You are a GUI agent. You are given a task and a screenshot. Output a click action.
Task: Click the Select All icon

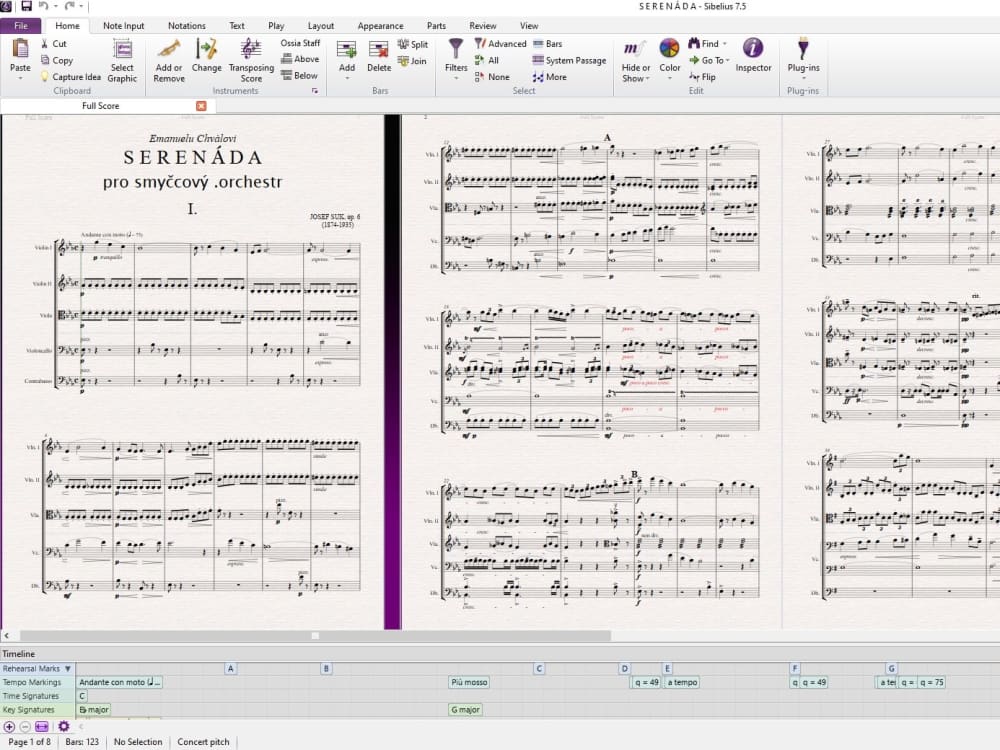click(x=480, y=60)
